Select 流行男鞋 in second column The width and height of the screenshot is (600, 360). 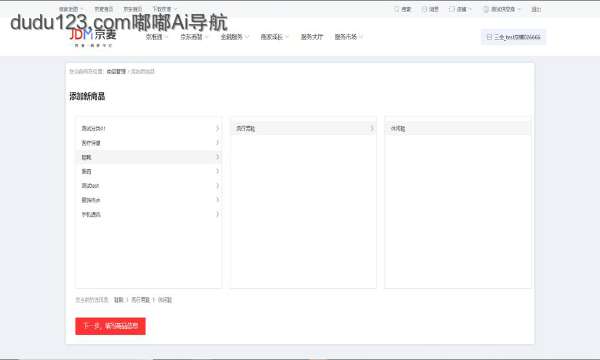click(303, 129)
